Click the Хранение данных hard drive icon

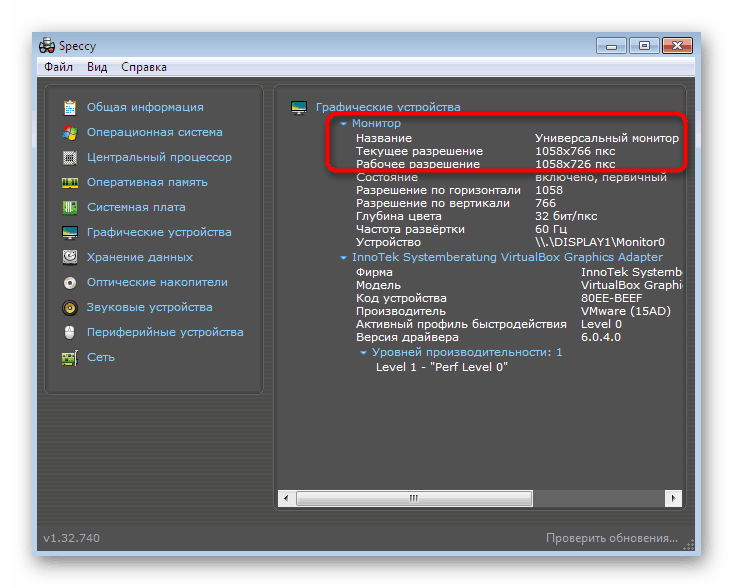pyautogui.click(x=70, y=258)
